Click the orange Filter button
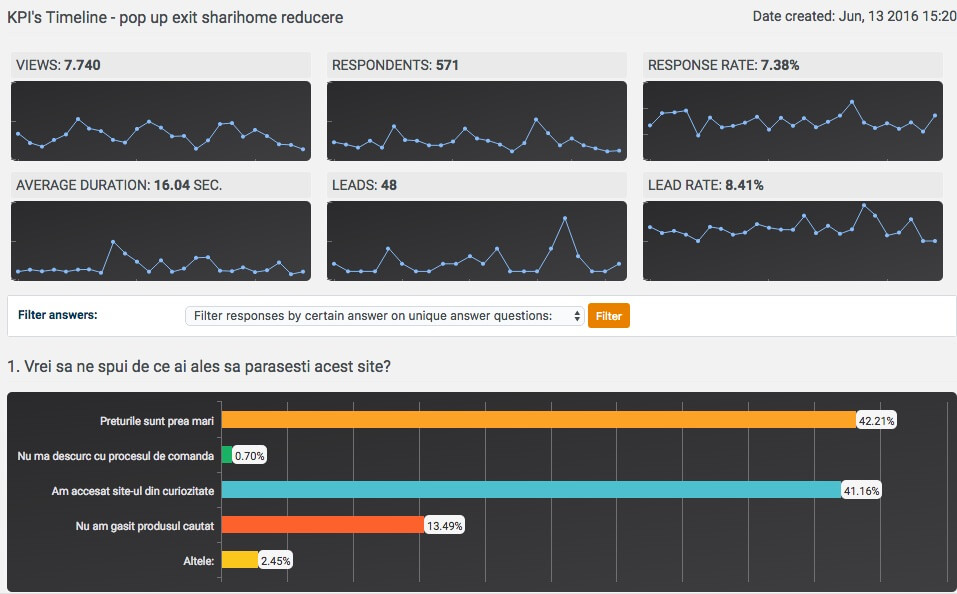957x594 pixels. pos(609,316)
